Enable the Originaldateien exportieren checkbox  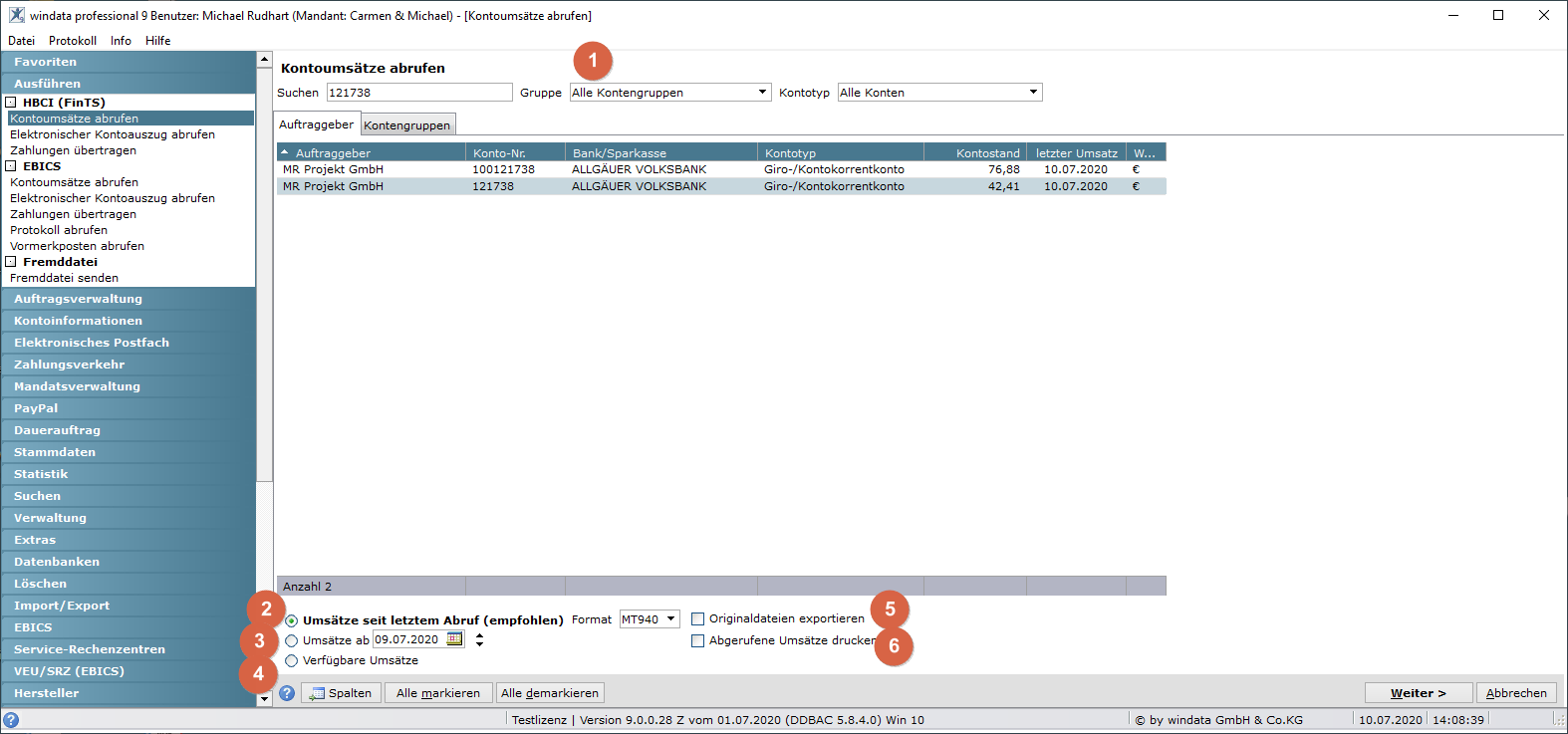[x=697, y=618]
